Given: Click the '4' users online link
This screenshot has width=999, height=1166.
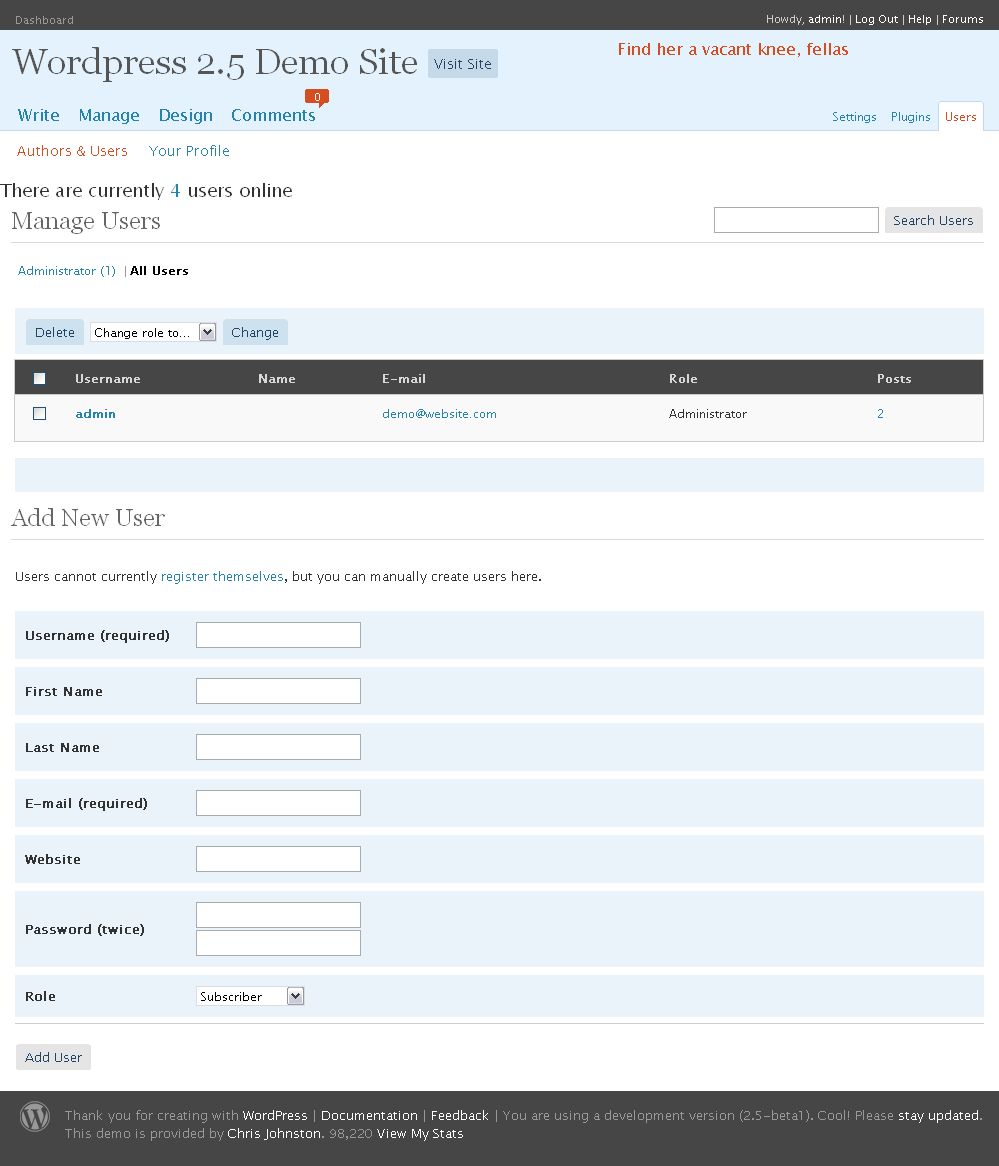Looking at the screenshot, I should coord(176,190).
